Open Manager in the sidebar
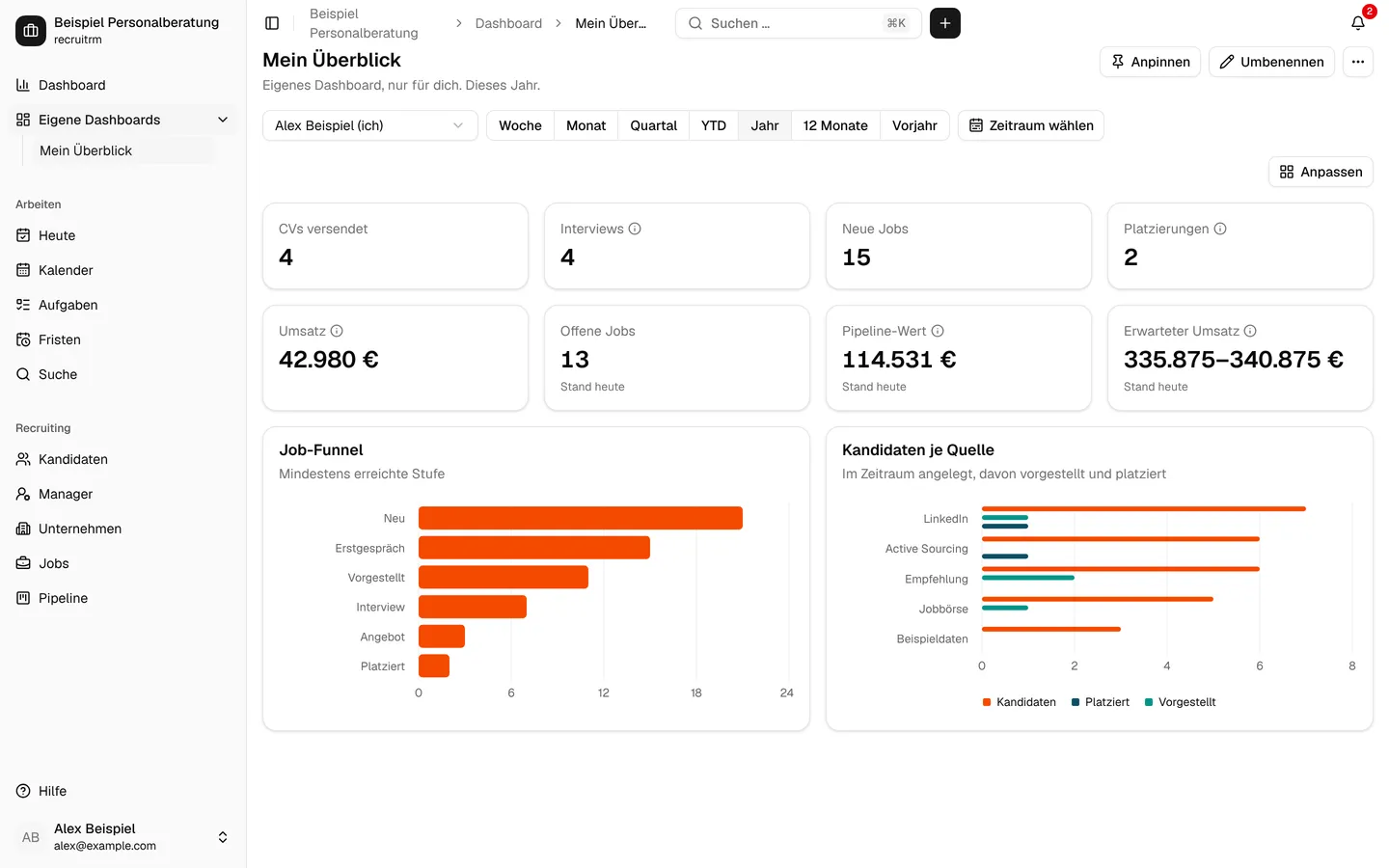Screen dimensions: 1389x868 coord(123,494)
